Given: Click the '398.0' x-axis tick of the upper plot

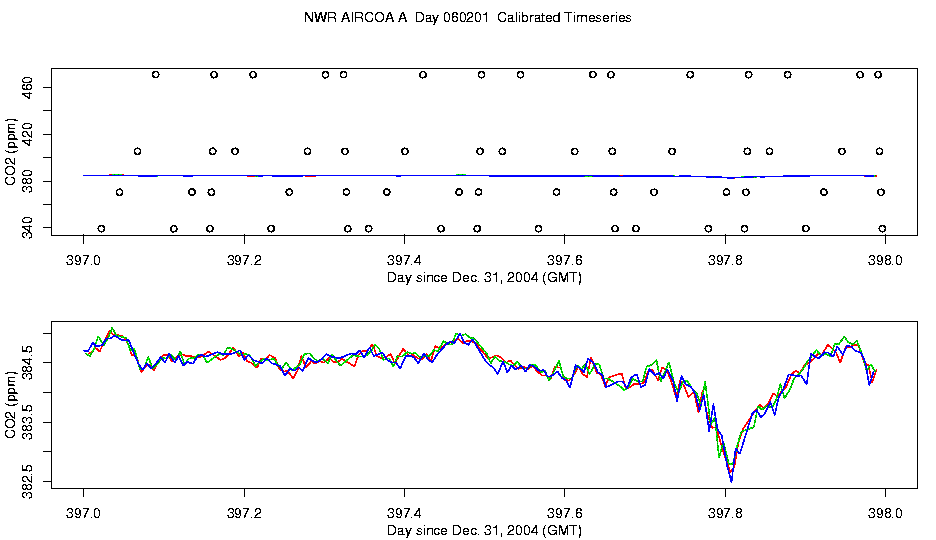Looking at the screenshot, I should (x=885, y=260).
